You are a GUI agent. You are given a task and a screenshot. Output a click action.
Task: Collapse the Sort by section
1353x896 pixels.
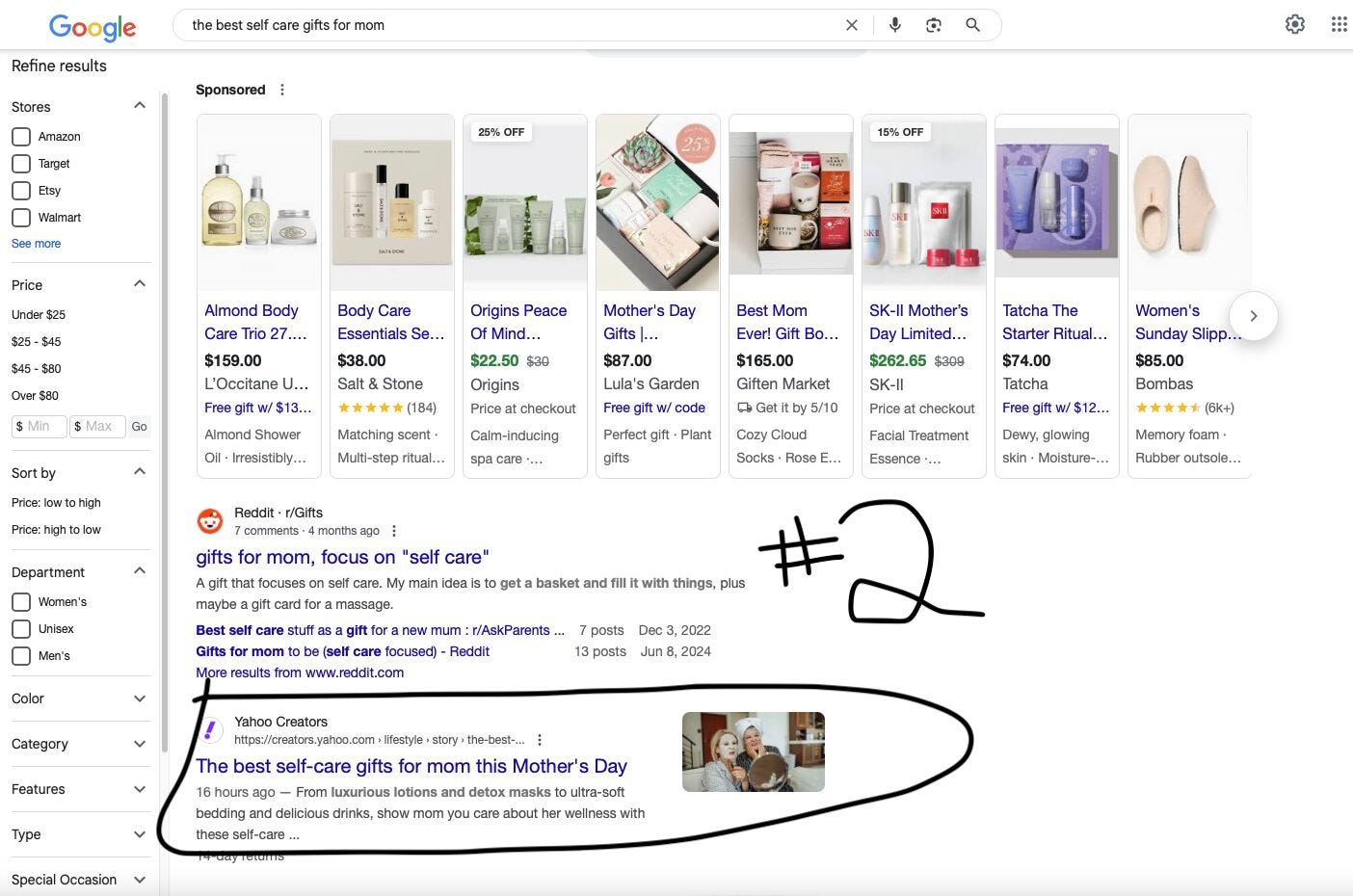tap(140, 472)
